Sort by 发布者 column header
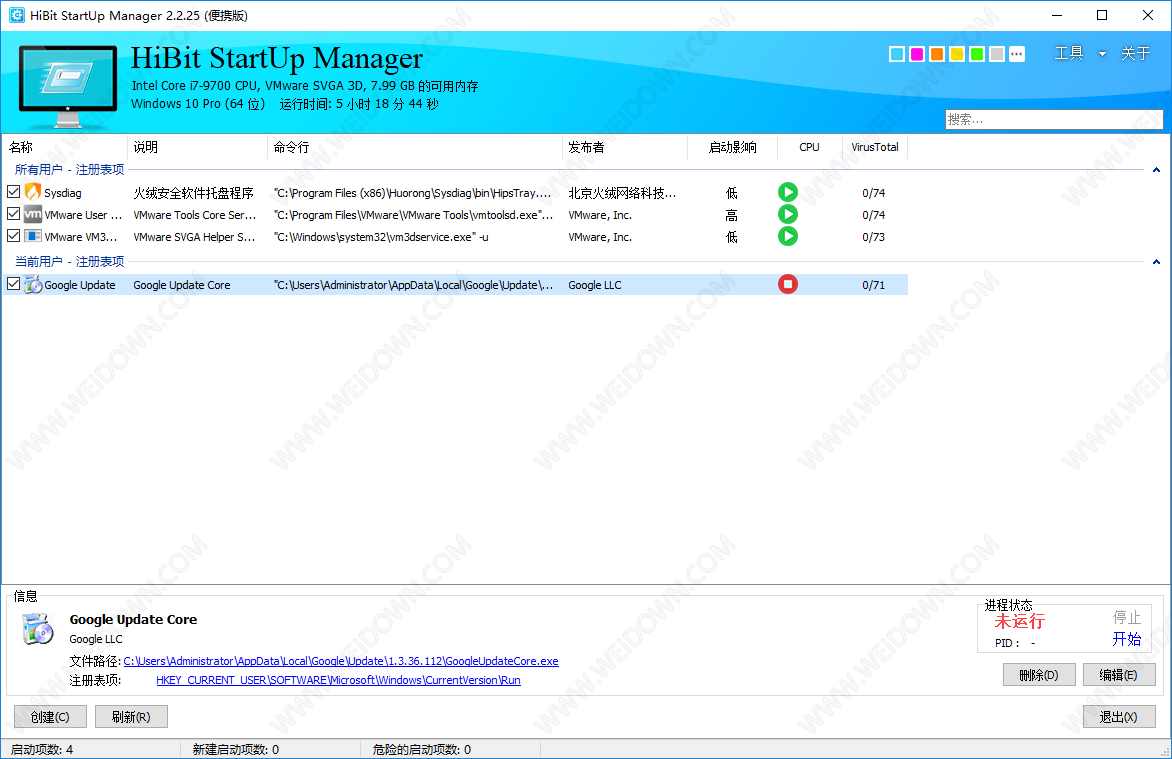The image size is (1172, 759). click(x=625, y=147)
